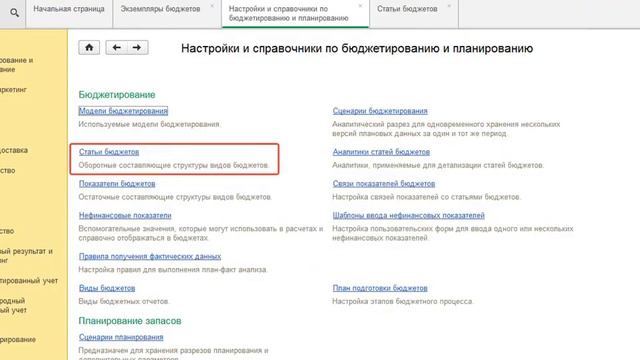Close the Экземпляры бюджетов tab

[x=212, y=6]
